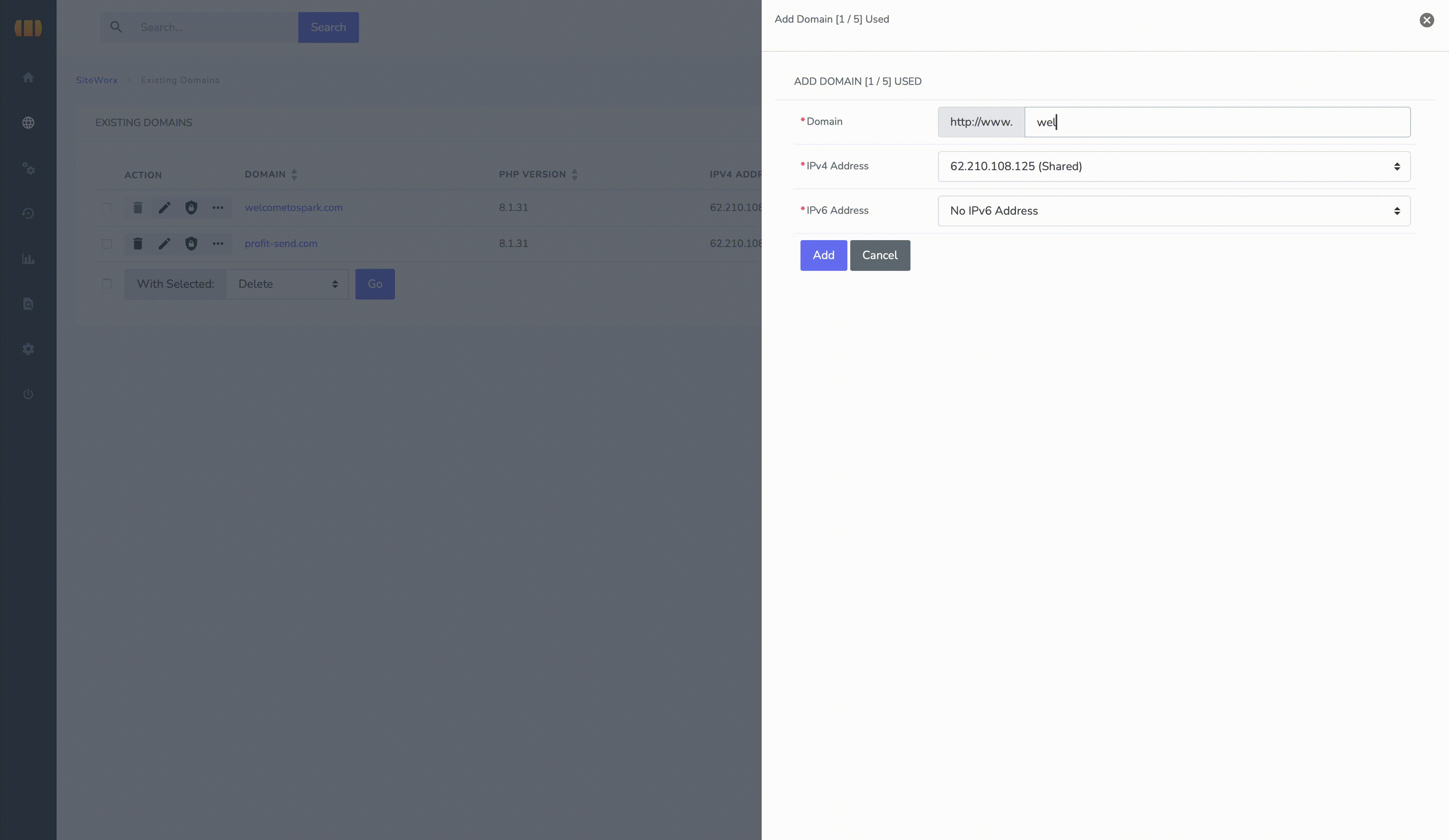Screen dimensions: 1449x840
Task: Click the Logout power sidebar icon
Action: coord(28,395)
